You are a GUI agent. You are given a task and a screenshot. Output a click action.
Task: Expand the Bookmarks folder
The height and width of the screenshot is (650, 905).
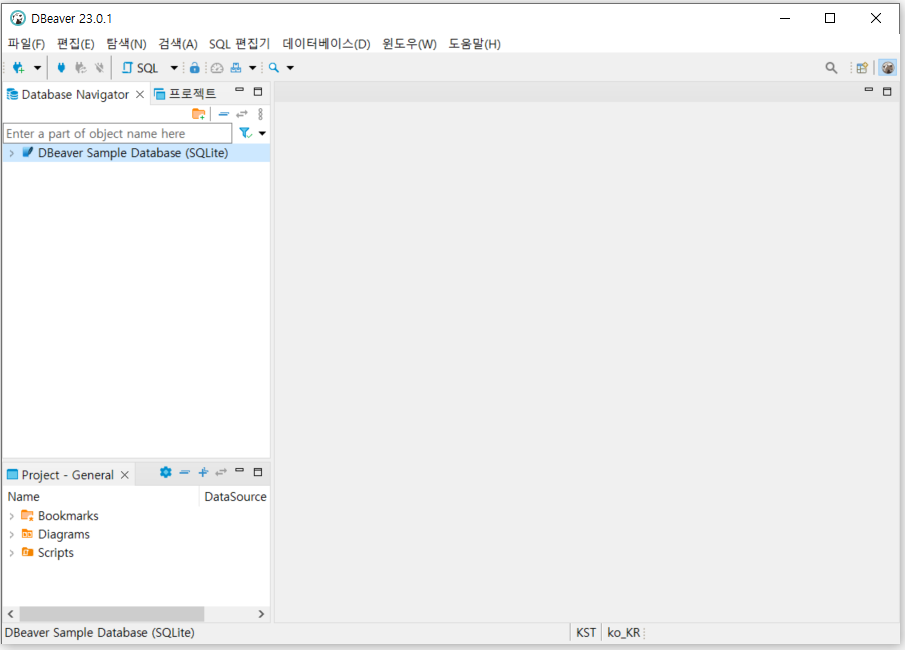pyautogui.click(x=12, y=516)
